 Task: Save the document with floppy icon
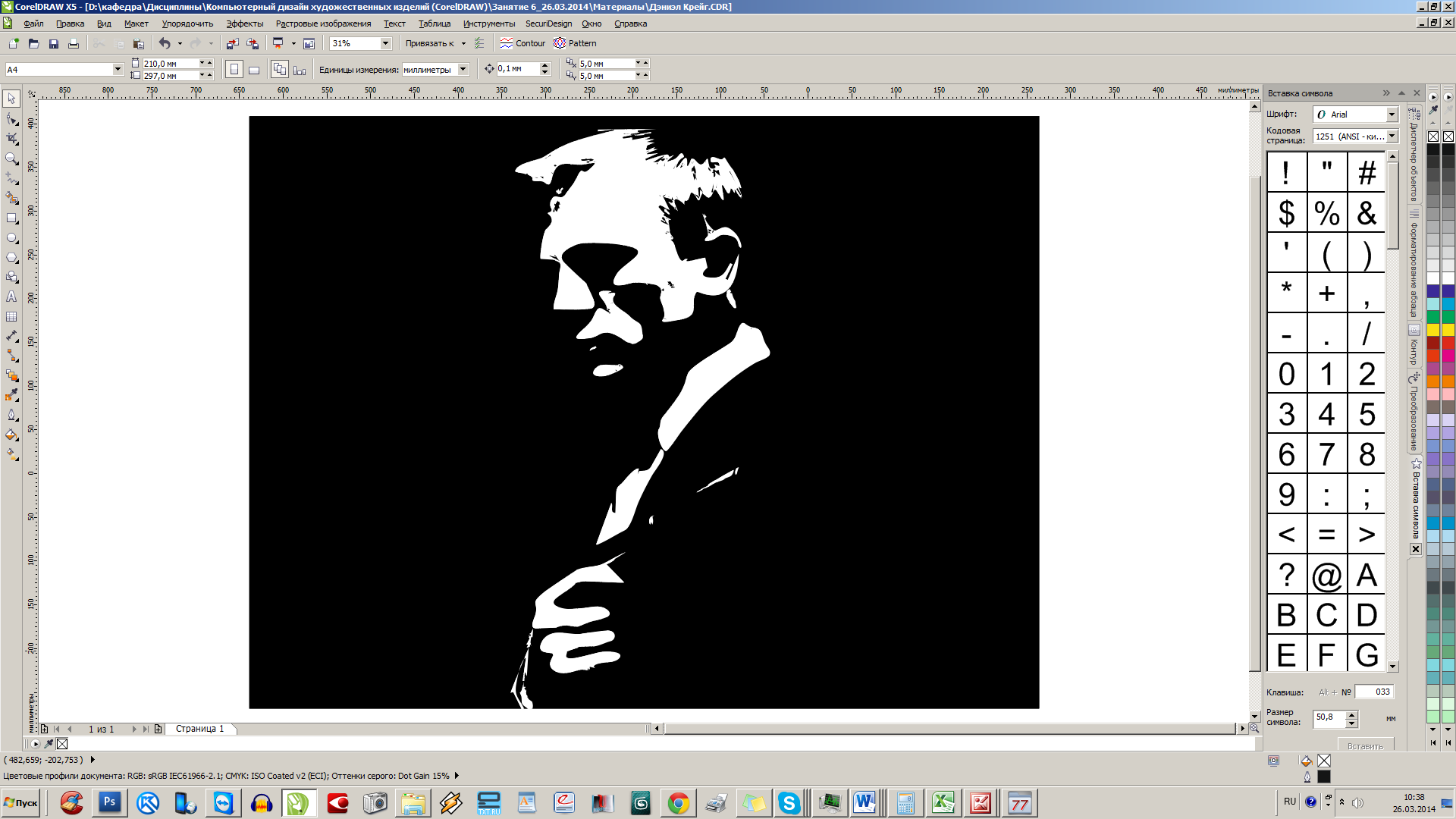(x=53, y=43)
